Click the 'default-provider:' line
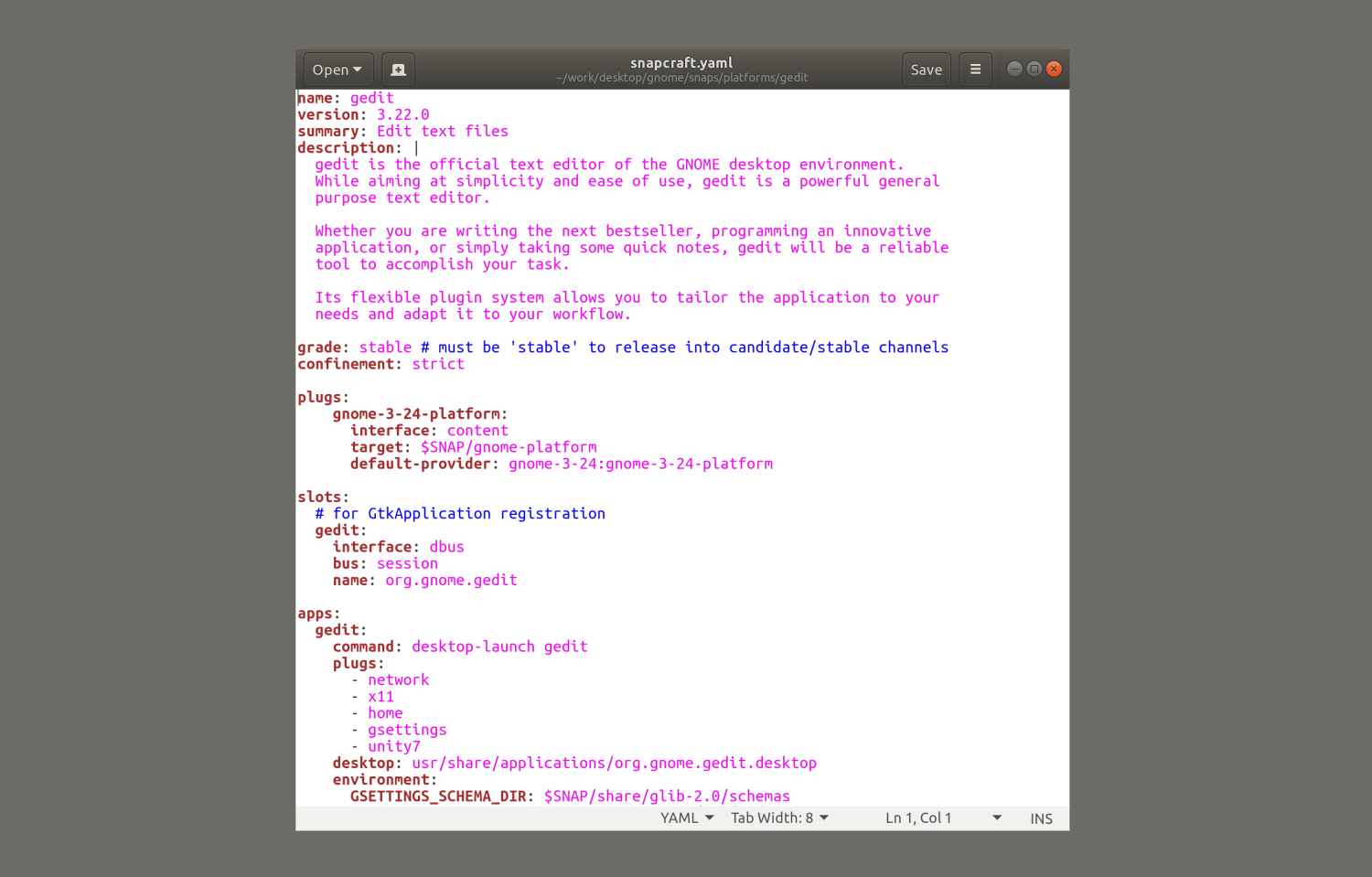 [x=562, y=464]
